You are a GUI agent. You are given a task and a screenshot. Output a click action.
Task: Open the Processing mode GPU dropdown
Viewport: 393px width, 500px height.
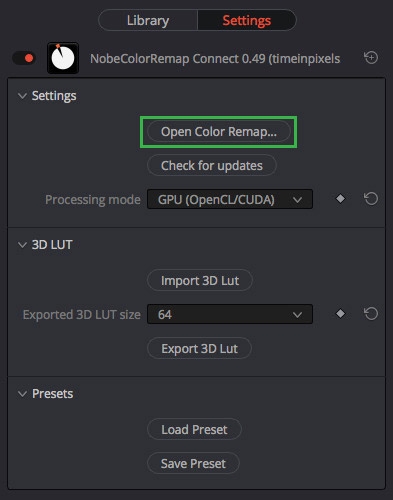click(230, 199)
